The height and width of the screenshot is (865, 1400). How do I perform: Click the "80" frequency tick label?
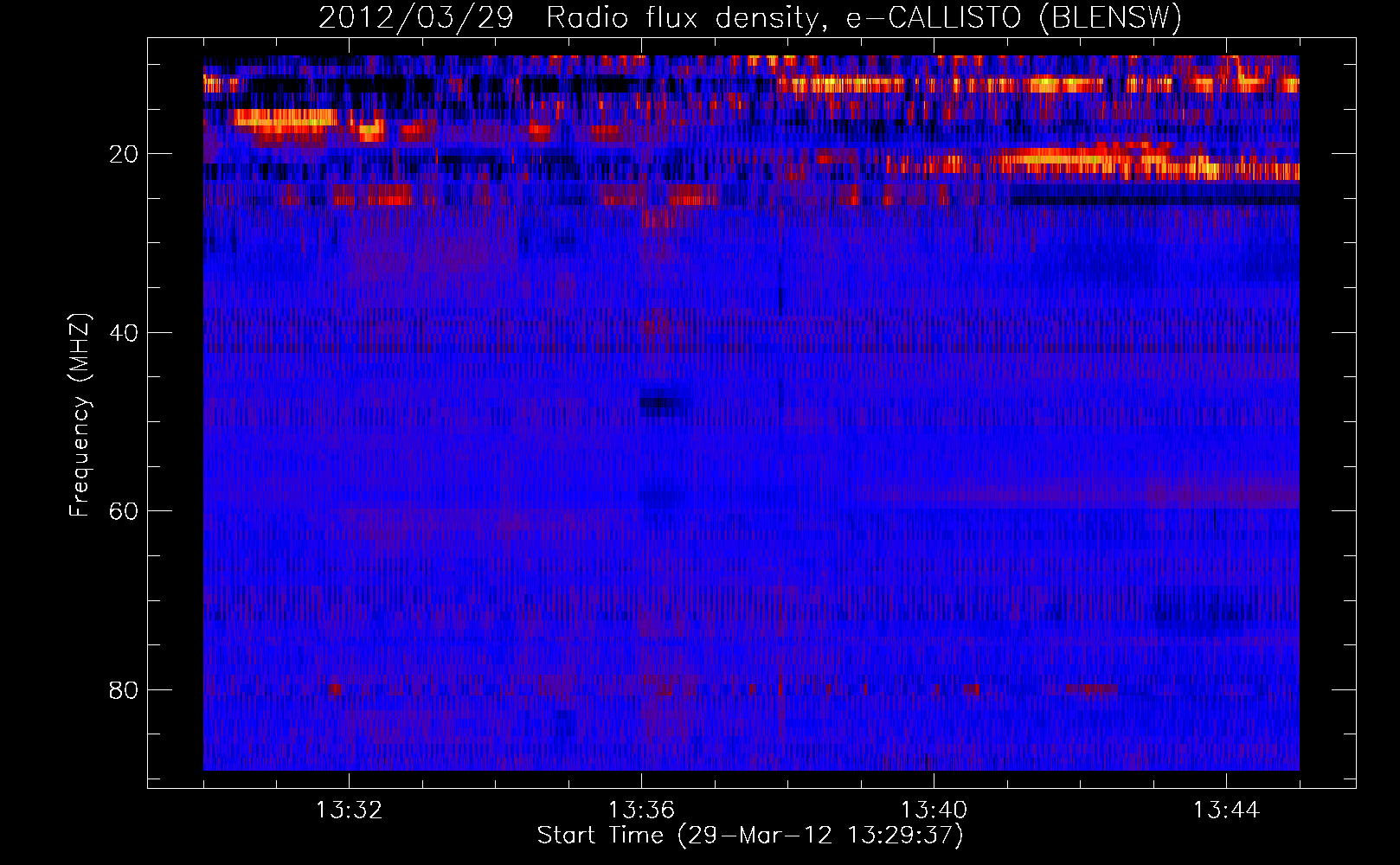[124, 690]
